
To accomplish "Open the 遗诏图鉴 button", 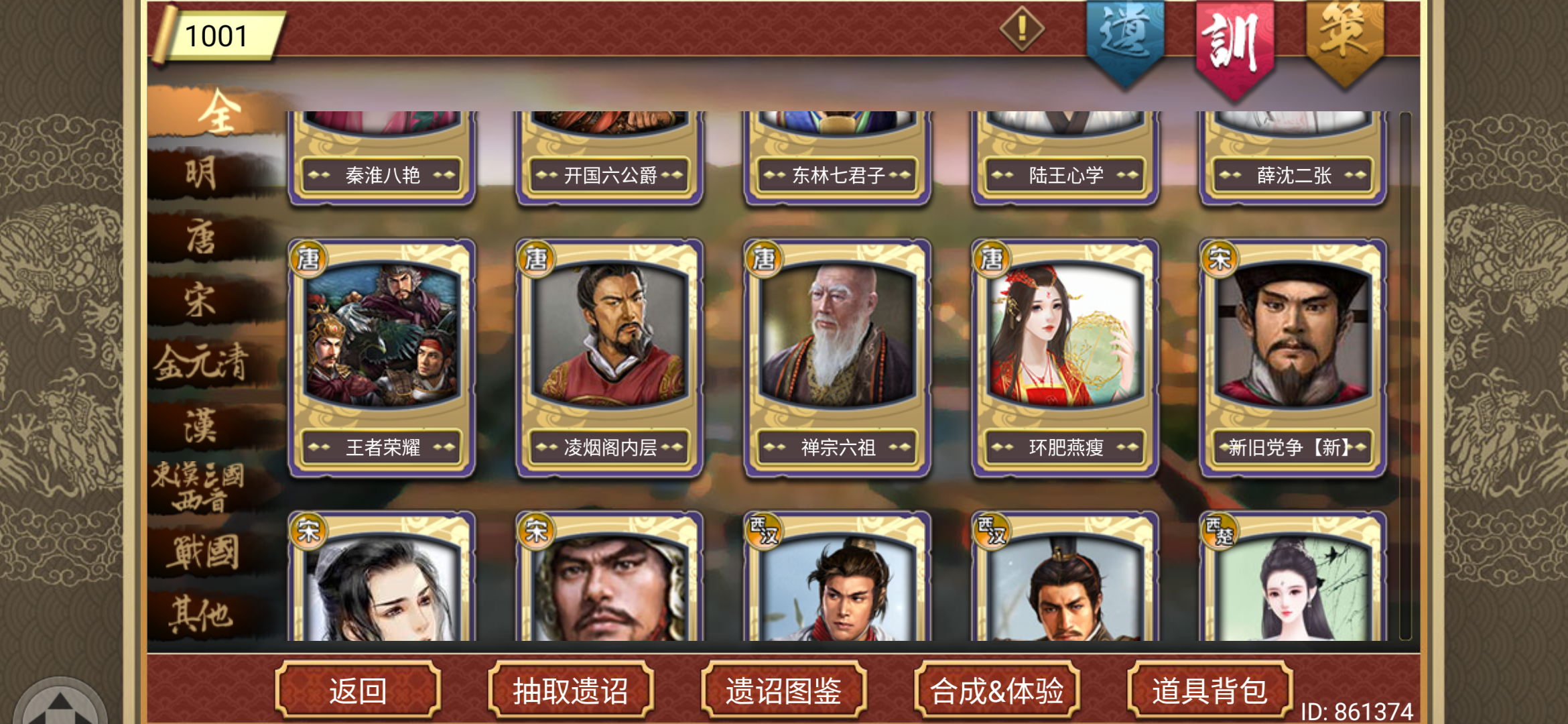I will click(x=784, y=690).
